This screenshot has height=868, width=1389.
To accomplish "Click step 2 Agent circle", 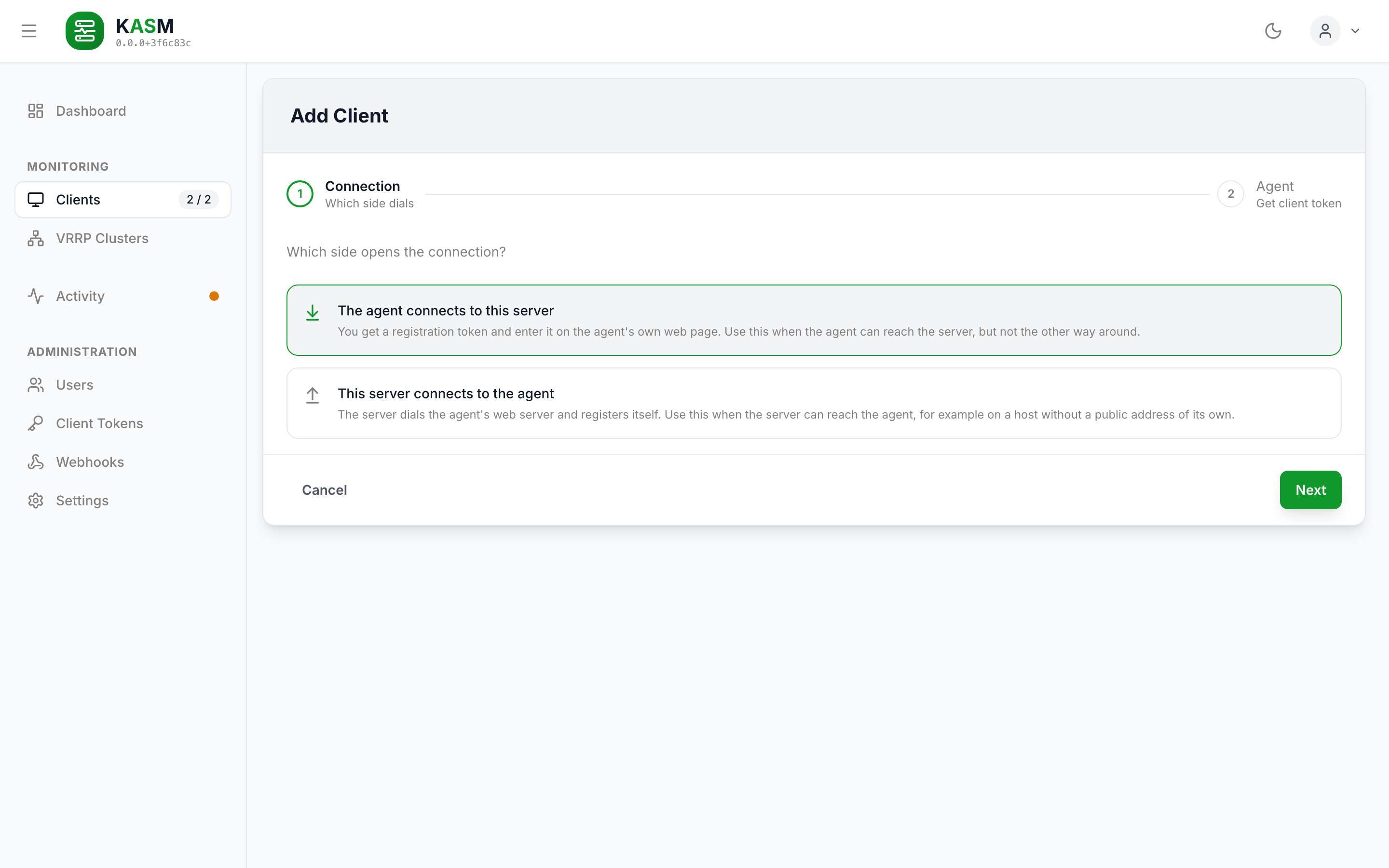I will (x=1231, y=194).
